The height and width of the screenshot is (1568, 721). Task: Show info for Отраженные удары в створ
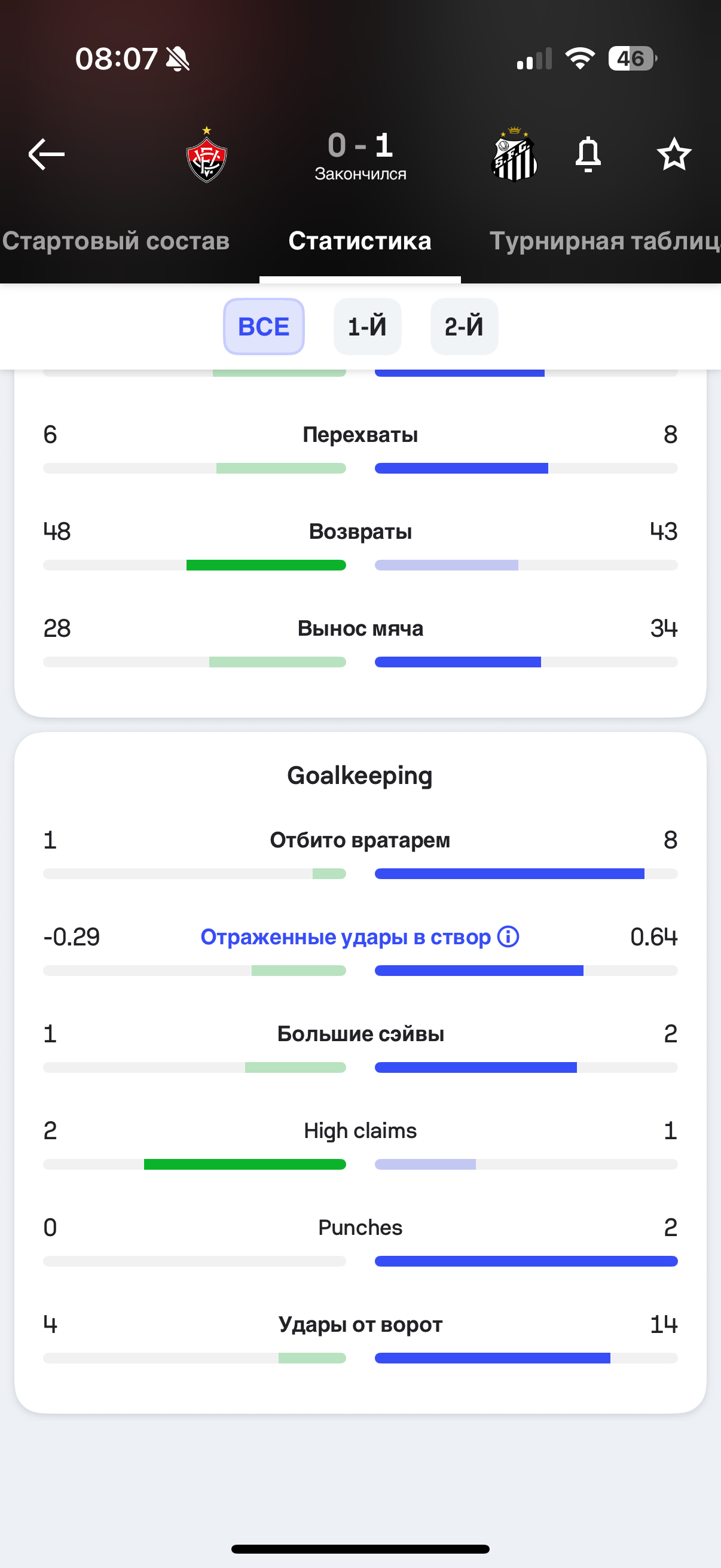(508, 936)
